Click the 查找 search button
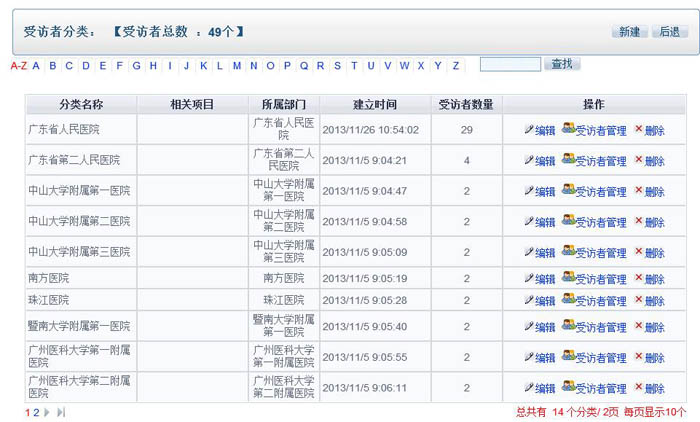Viewport: 700px width, 422px height. [562, 64]
